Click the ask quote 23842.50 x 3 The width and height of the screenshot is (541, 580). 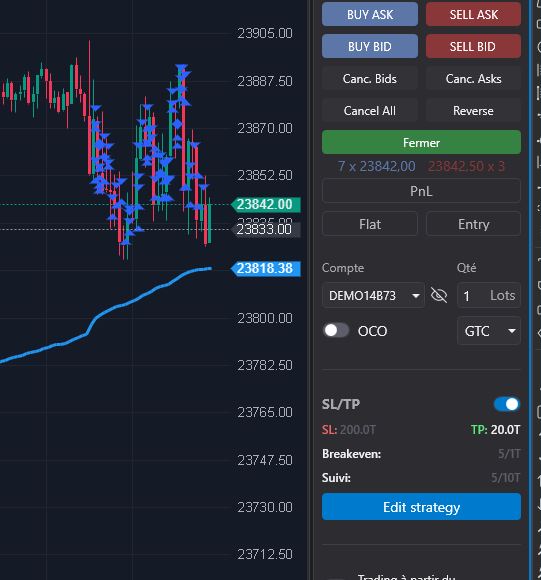(x=466, y=166)
